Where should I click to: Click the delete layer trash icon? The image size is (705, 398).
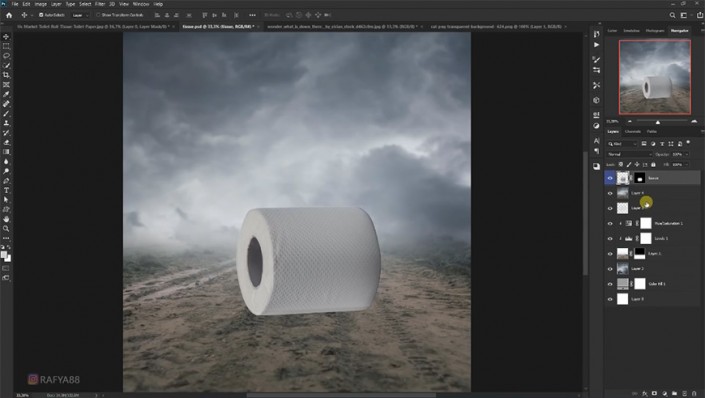(x=694, y=393)
